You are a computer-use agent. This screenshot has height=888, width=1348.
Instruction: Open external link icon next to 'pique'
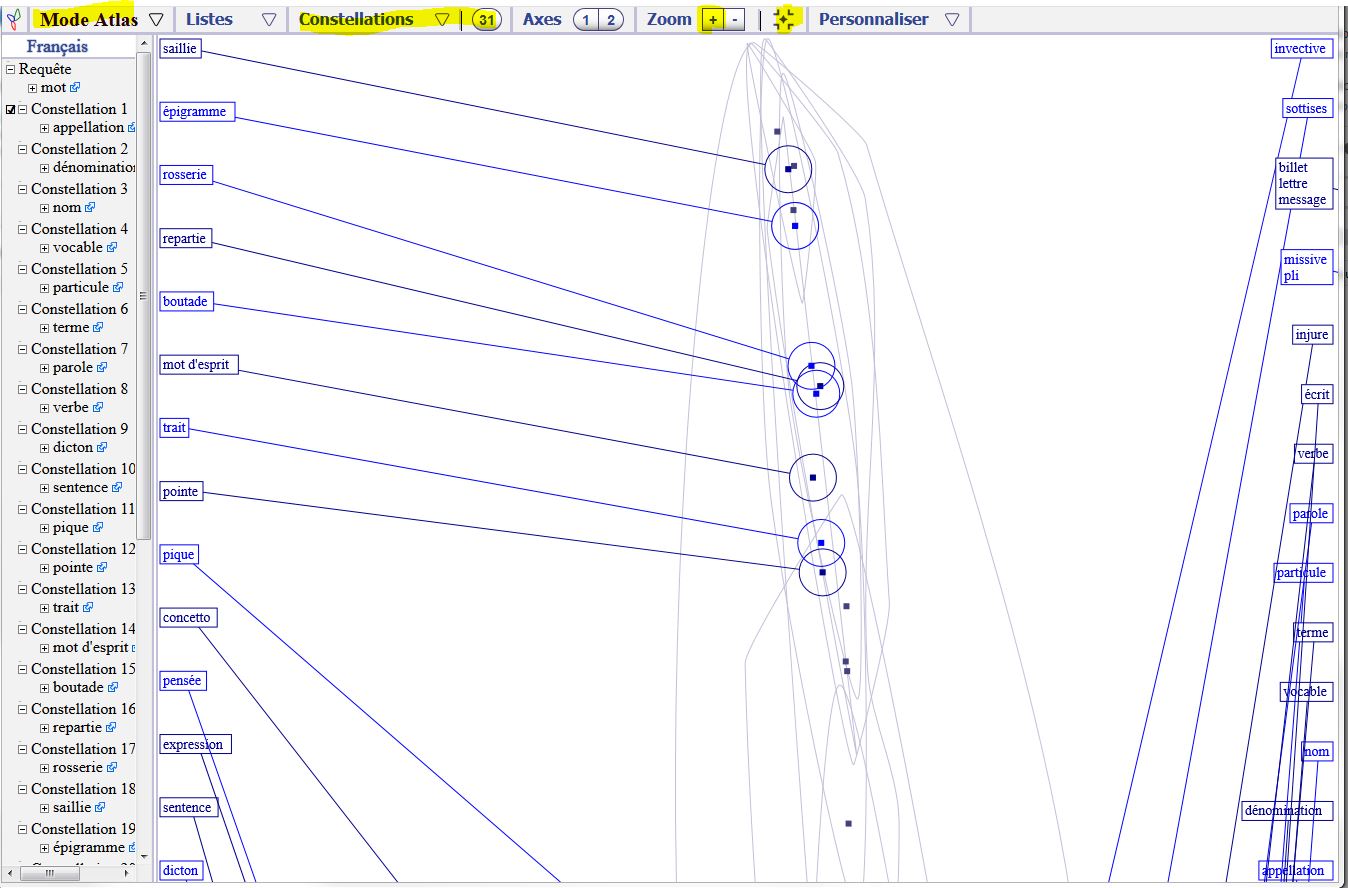[98, 528]
